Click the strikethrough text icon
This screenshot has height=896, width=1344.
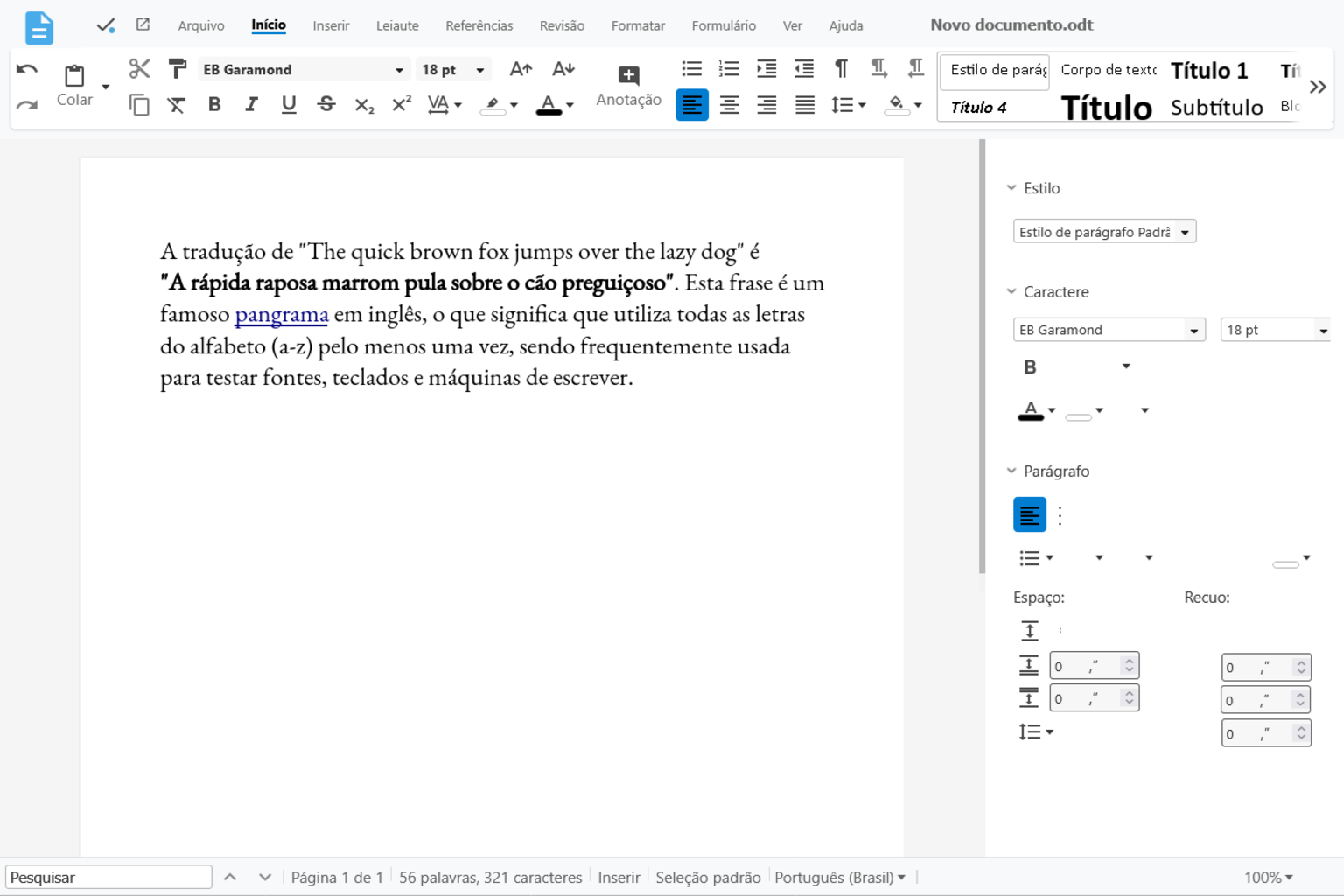pos(326,104)
